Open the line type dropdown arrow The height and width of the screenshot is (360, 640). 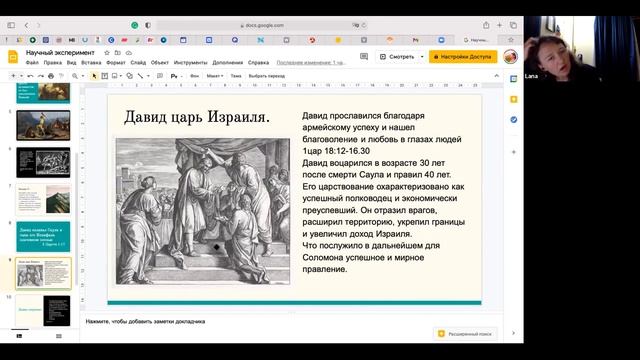click(148, 76)
